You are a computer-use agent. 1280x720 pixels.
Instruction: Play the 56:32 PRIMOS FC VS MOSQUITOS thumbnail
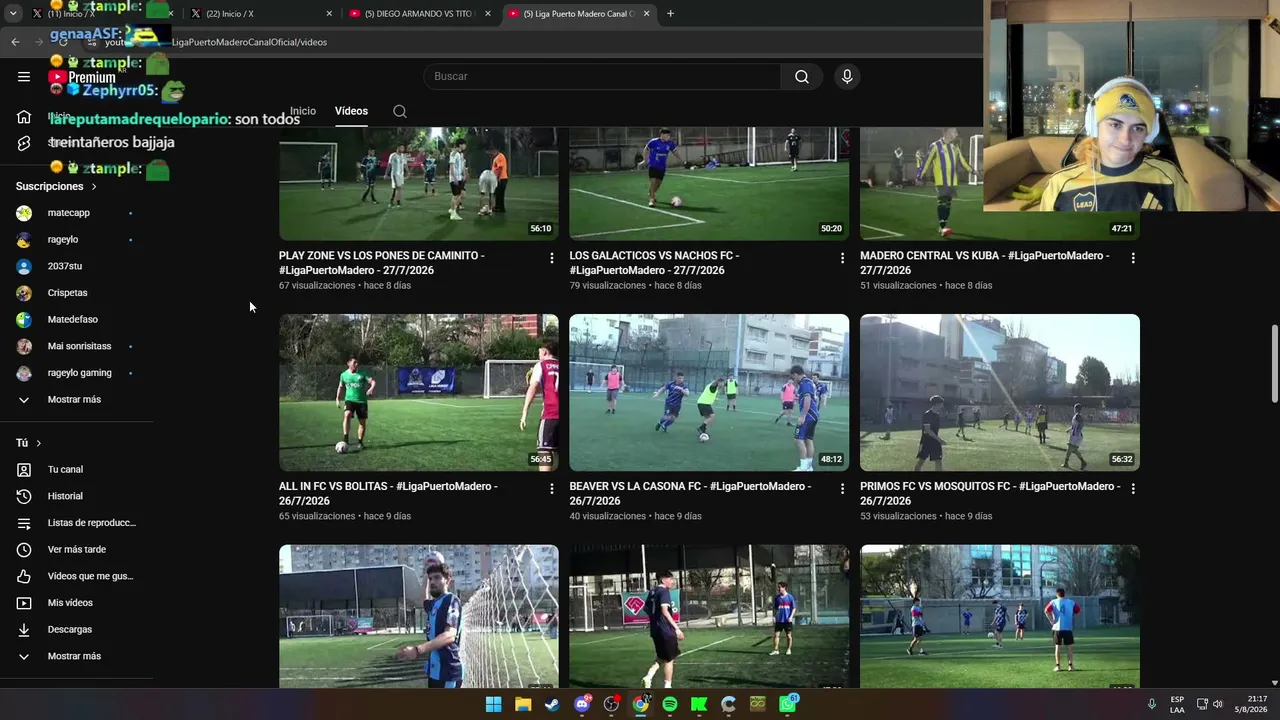1000,393
